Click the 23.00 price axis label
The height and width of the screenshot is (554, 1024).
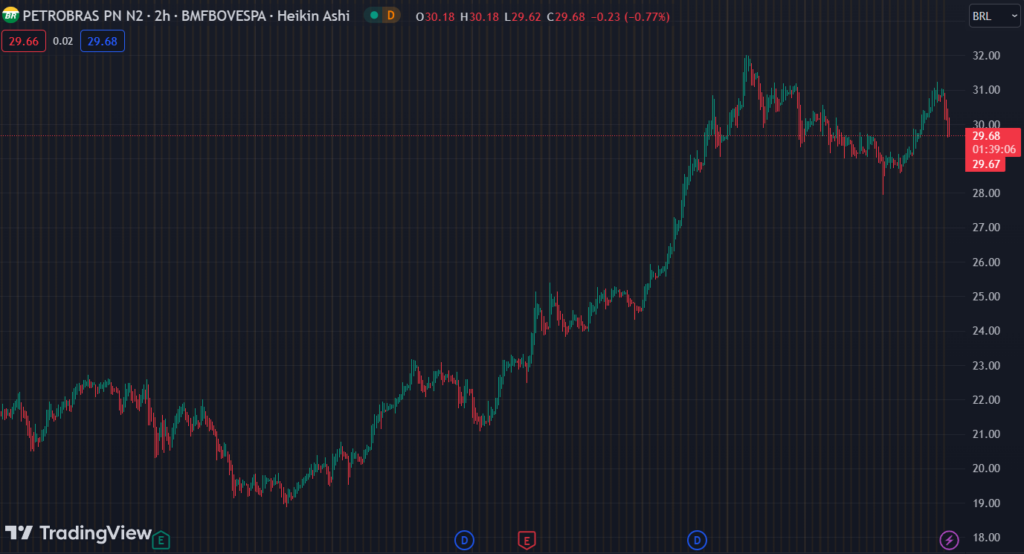[986, 365]
